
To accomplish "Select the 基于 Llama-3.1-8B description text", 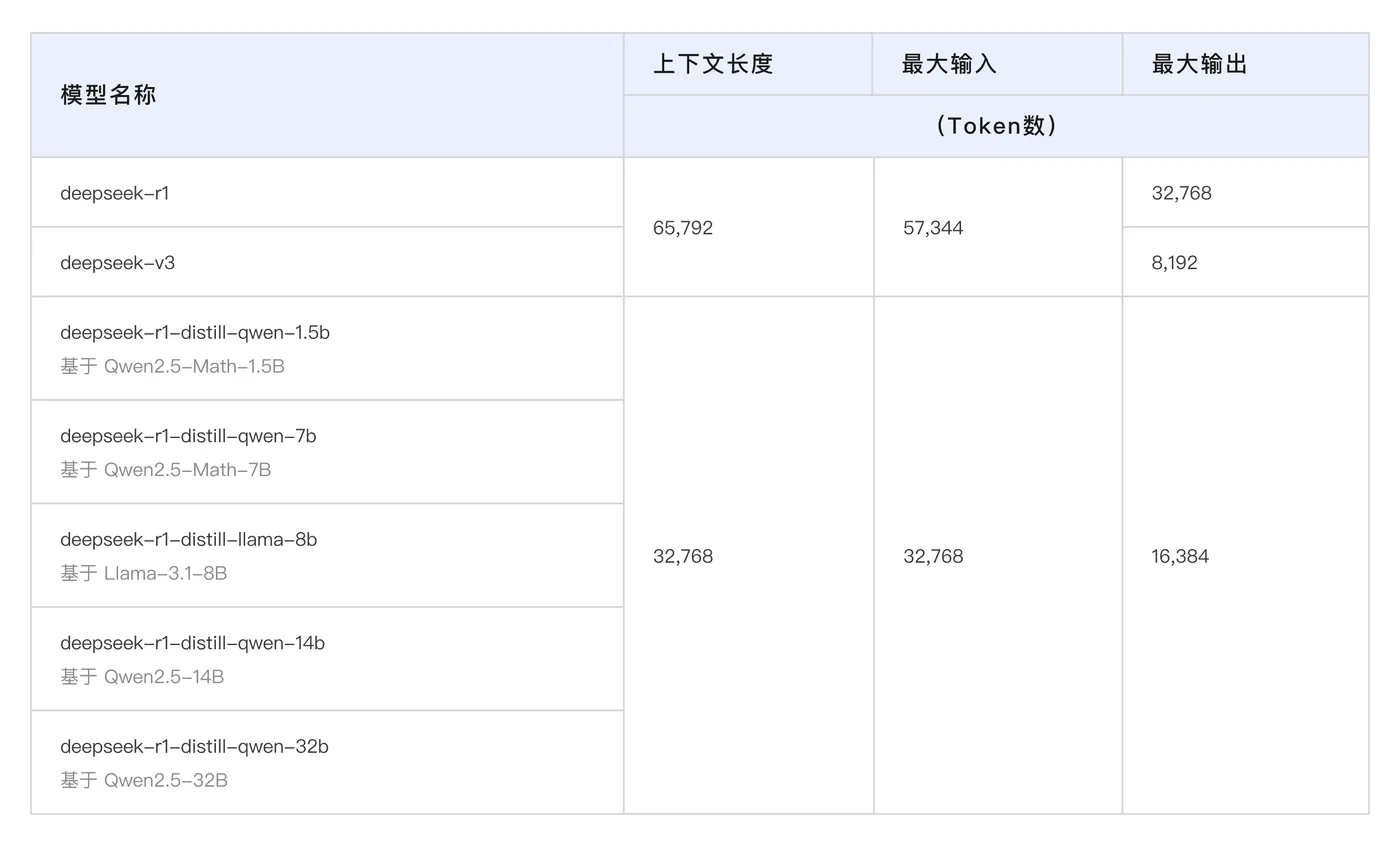I will click(x=144, y=574).
